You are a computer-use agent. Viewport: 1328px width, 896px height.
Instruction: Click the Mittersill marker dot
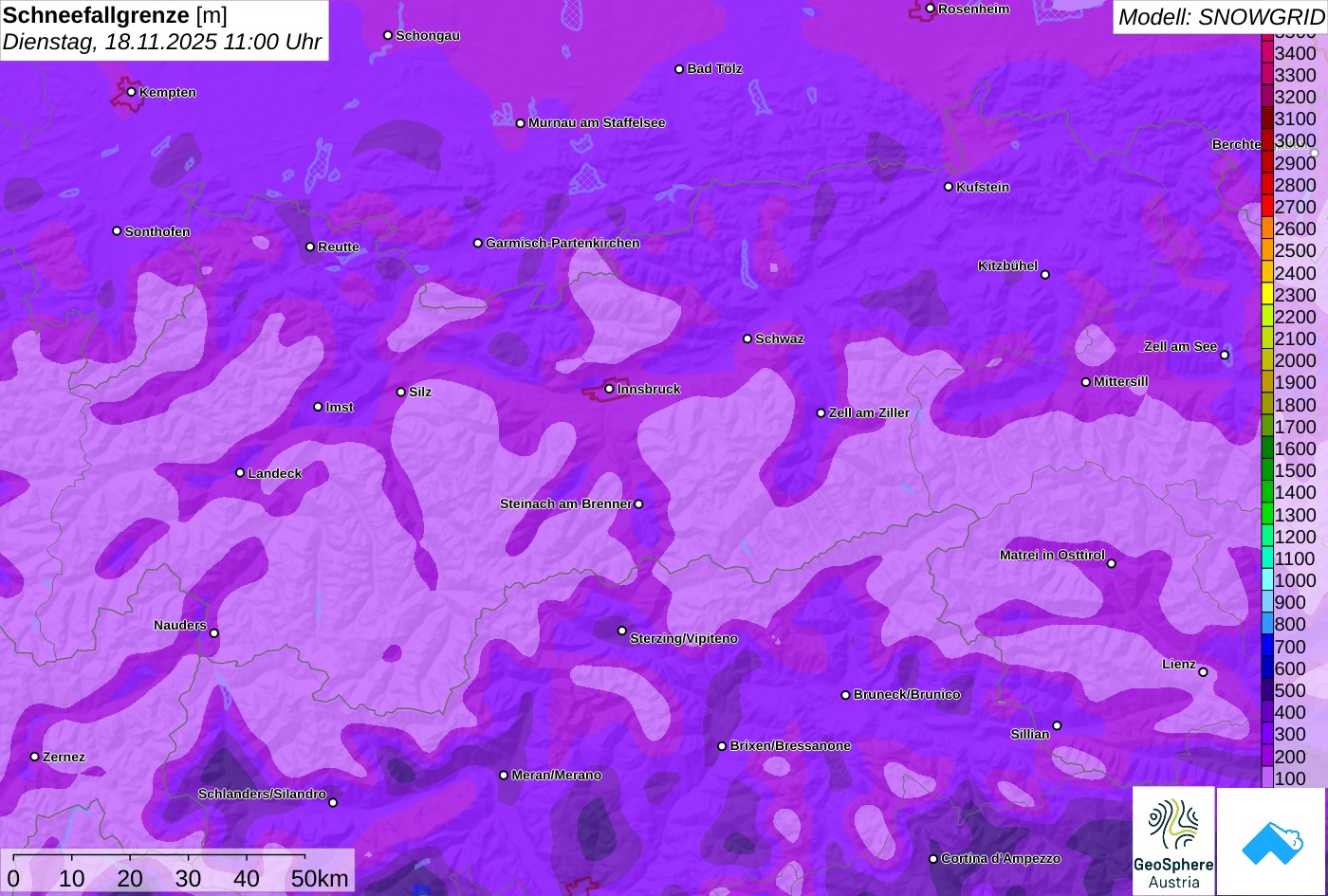click(1085, 382)
